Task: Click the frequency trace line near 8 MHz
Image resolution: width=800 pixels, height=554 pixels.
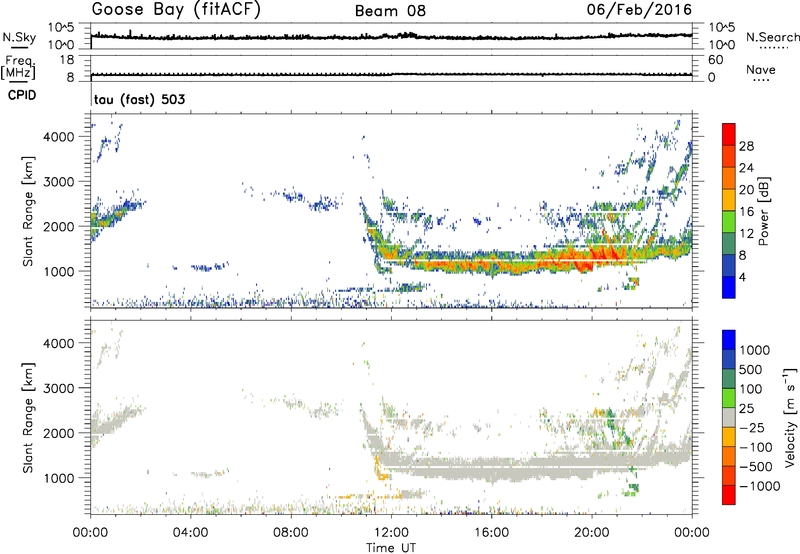Action: [391, 74]
